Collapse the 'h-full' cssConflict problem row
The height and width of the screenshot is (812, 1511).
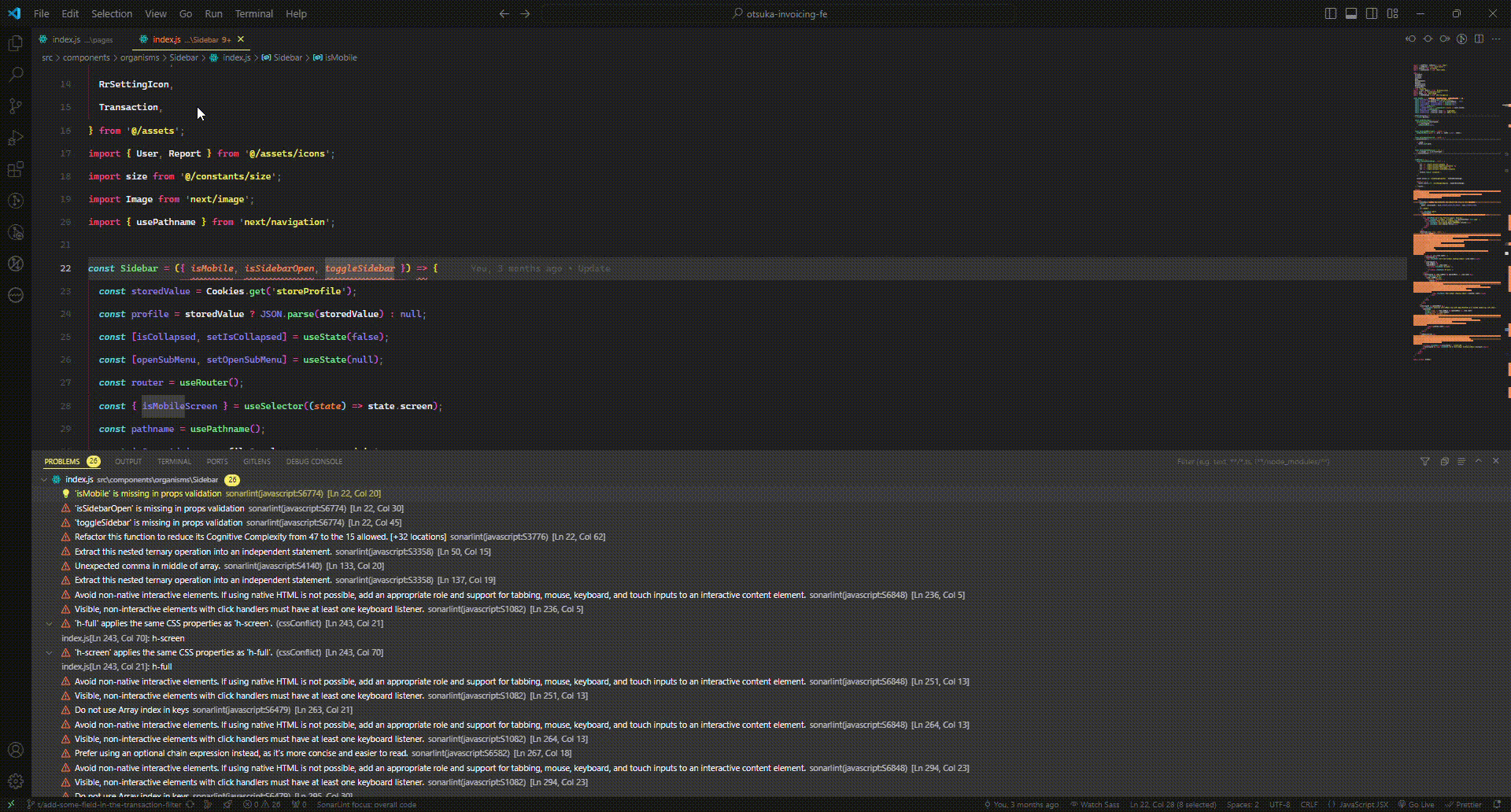(x=49, y=623)
